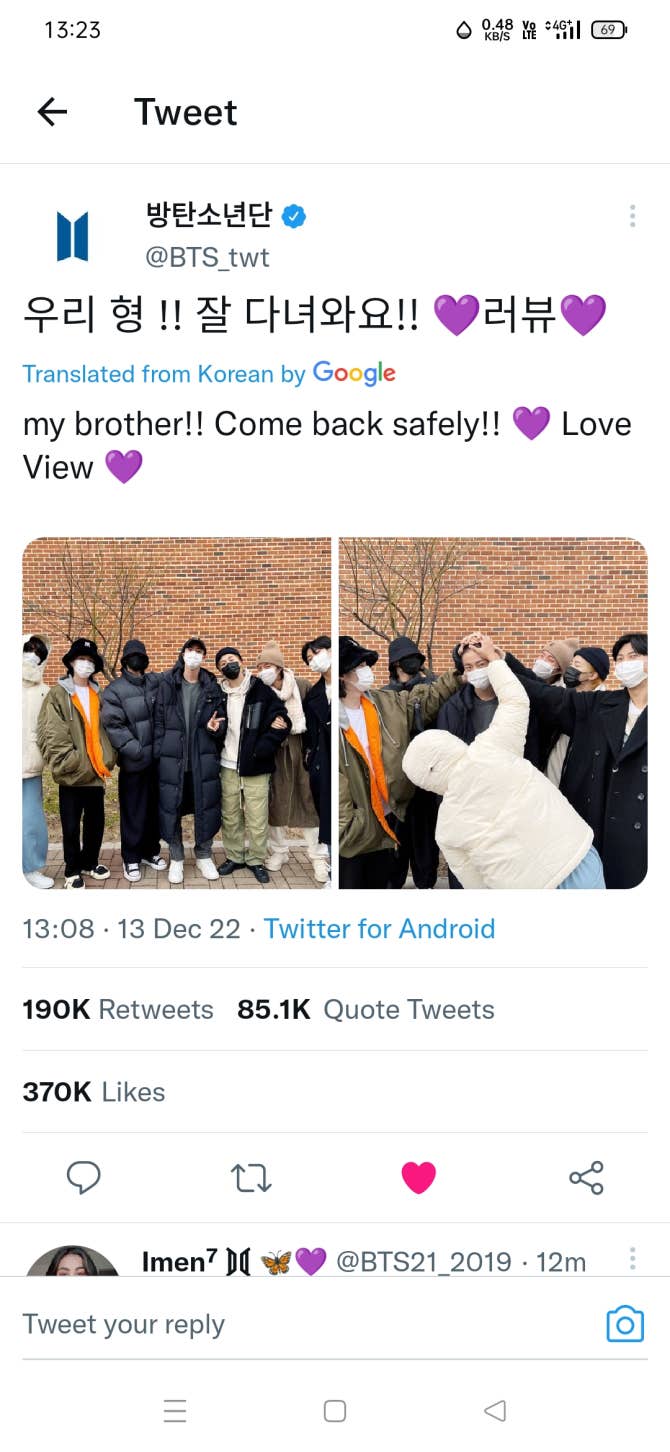Open the 'Twitter for Android' source link

pos(379,929)
